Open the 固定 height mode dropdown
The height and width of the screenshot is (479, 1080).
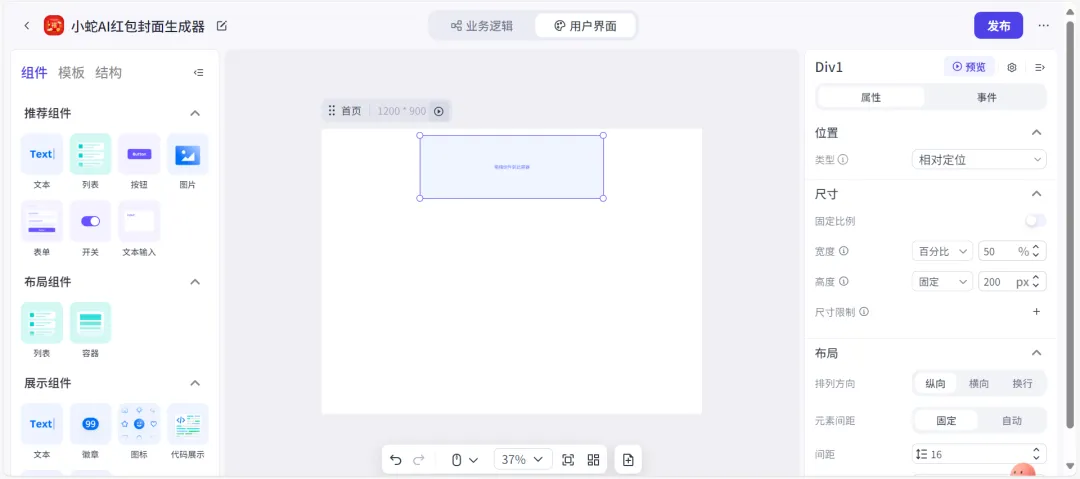[942, 281]
